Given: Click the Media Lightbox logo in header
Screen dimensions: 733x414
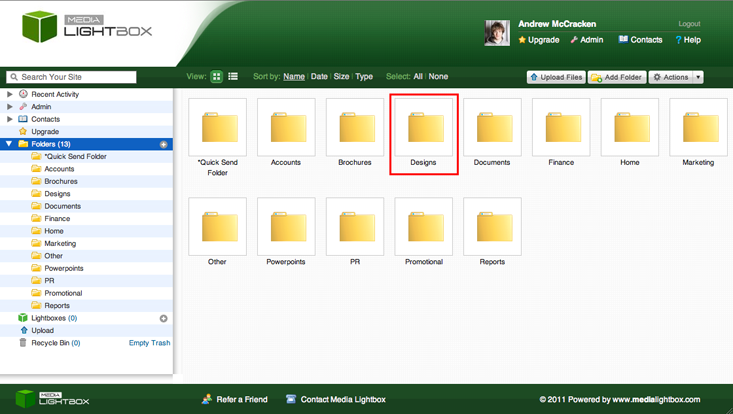Looking at the screenshot, I should 88,28.
